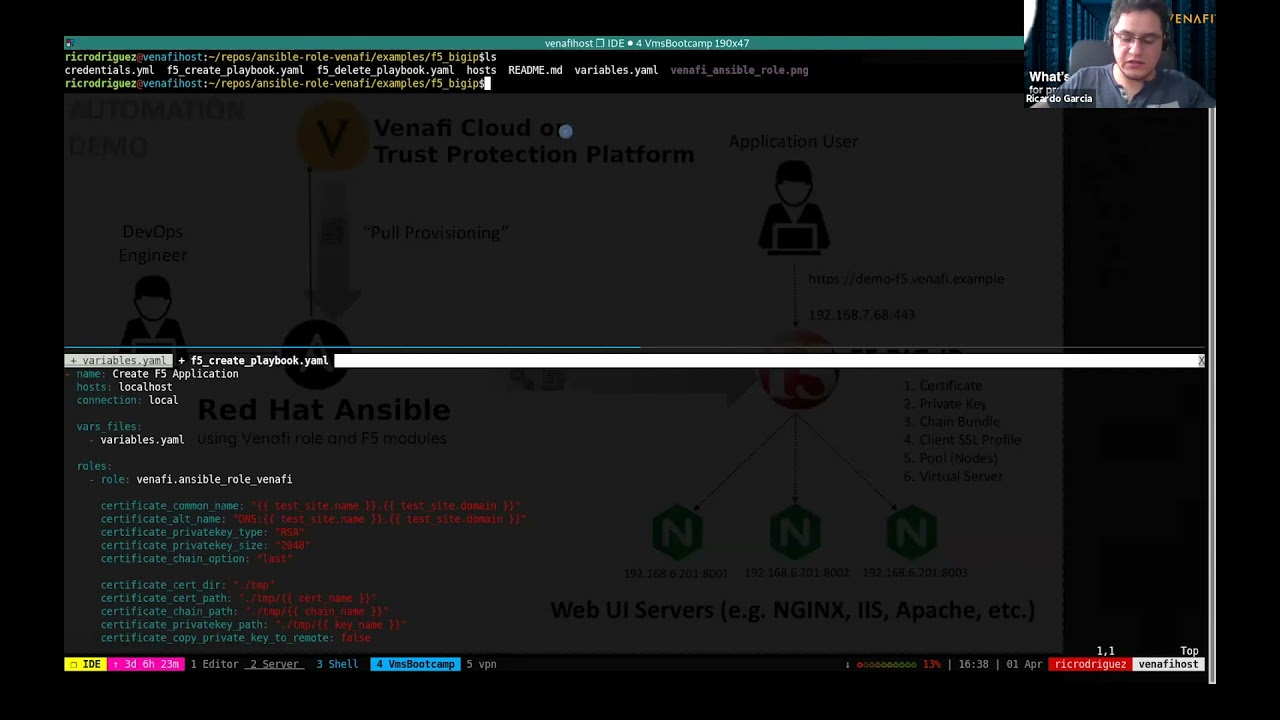Viewport: 1280px width, 720px height.
Task: Switch to tmux window 5 vpn
Action: pos(481,664)
